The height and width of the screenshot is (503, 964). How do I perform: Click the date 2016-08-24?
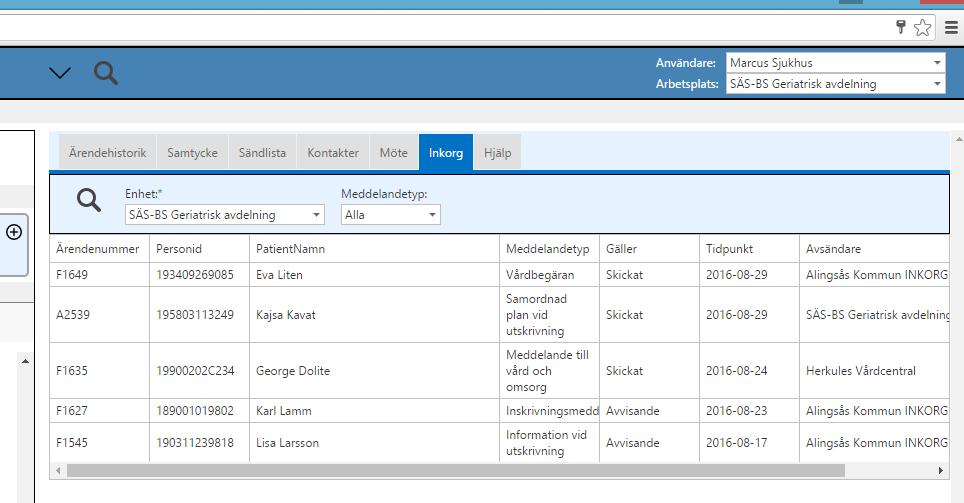[737, 371]
